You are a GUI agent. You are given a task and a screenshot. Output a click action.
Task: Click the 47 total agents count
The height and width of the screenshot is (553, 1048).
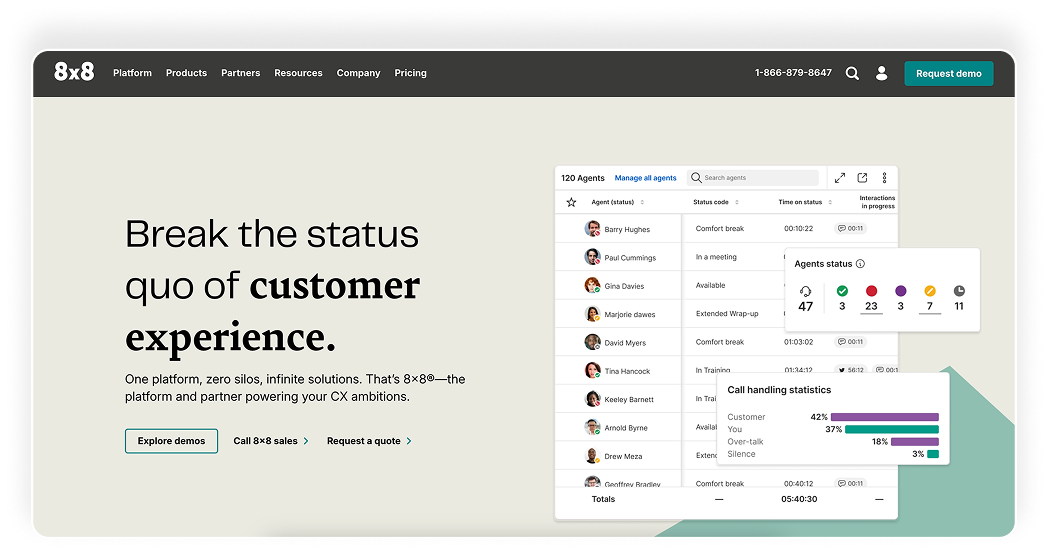point(805,306)
